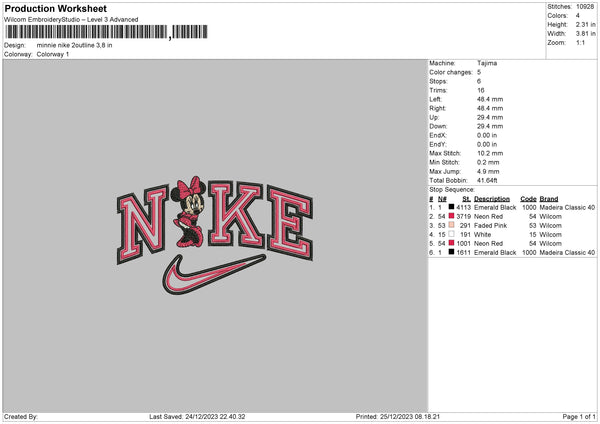Click the Width value '3.81 in'
This screenshot has height=424, width=600.
(x=585, y=34)
